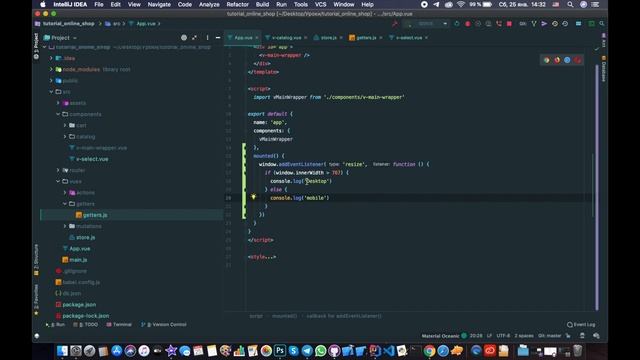This screenshot has height=360, width=640.
Task: Expand the public folder
Action: [x=51, y=80]
